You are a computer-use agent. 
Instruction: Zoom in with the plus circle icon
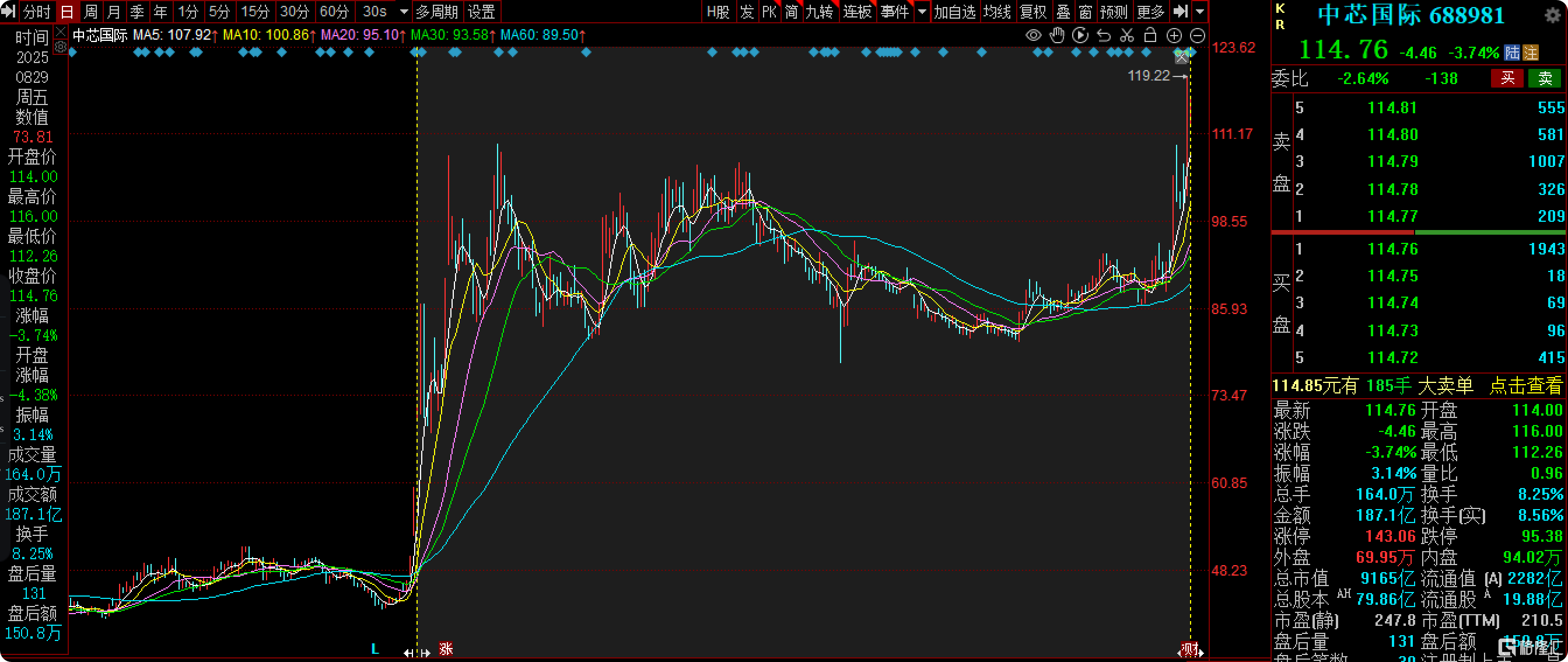pyautogui.click(x=1174, y=36)
